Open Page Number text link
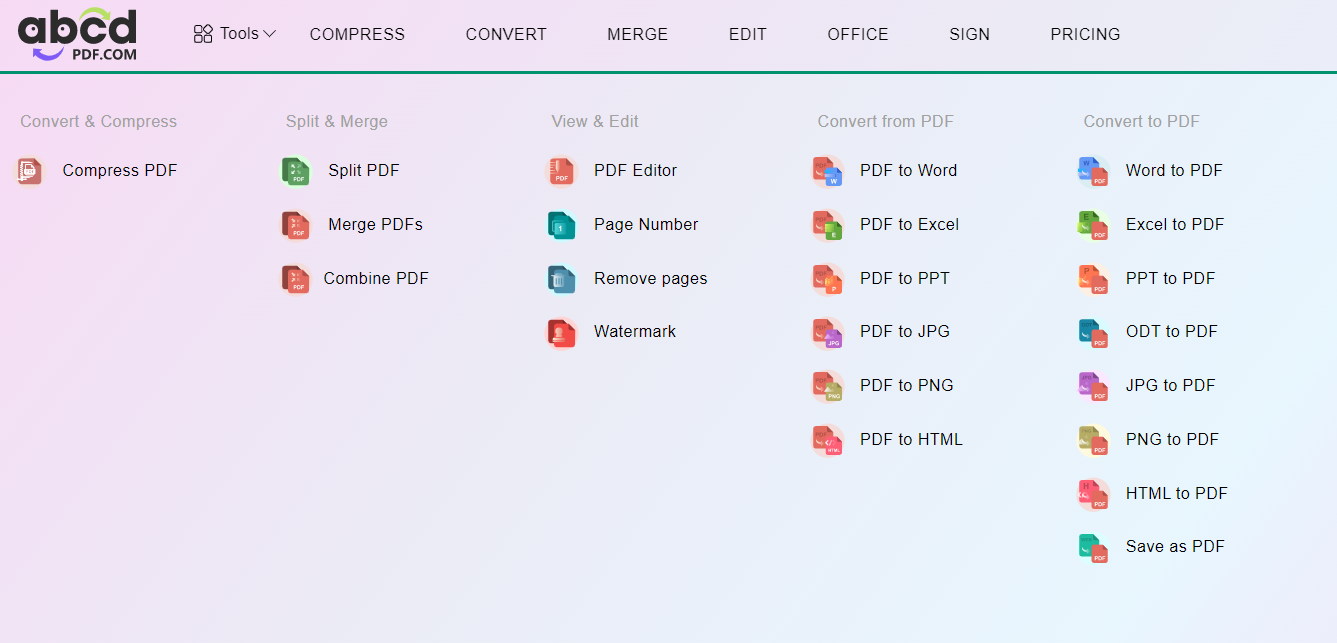The width and height of the screenshot is (1337, 643). point(646,225)
